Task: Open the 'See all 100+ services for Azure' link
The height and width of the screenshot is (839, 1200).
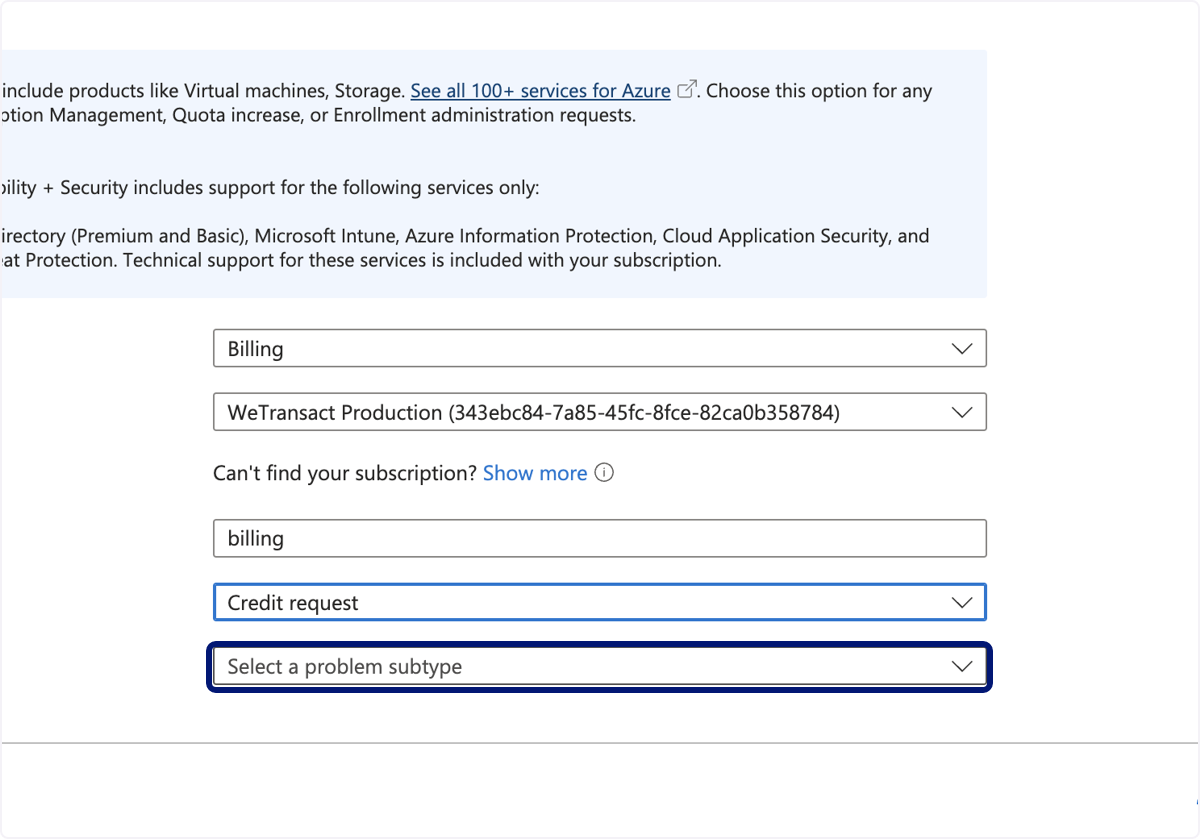Action: tap(540, 91)
